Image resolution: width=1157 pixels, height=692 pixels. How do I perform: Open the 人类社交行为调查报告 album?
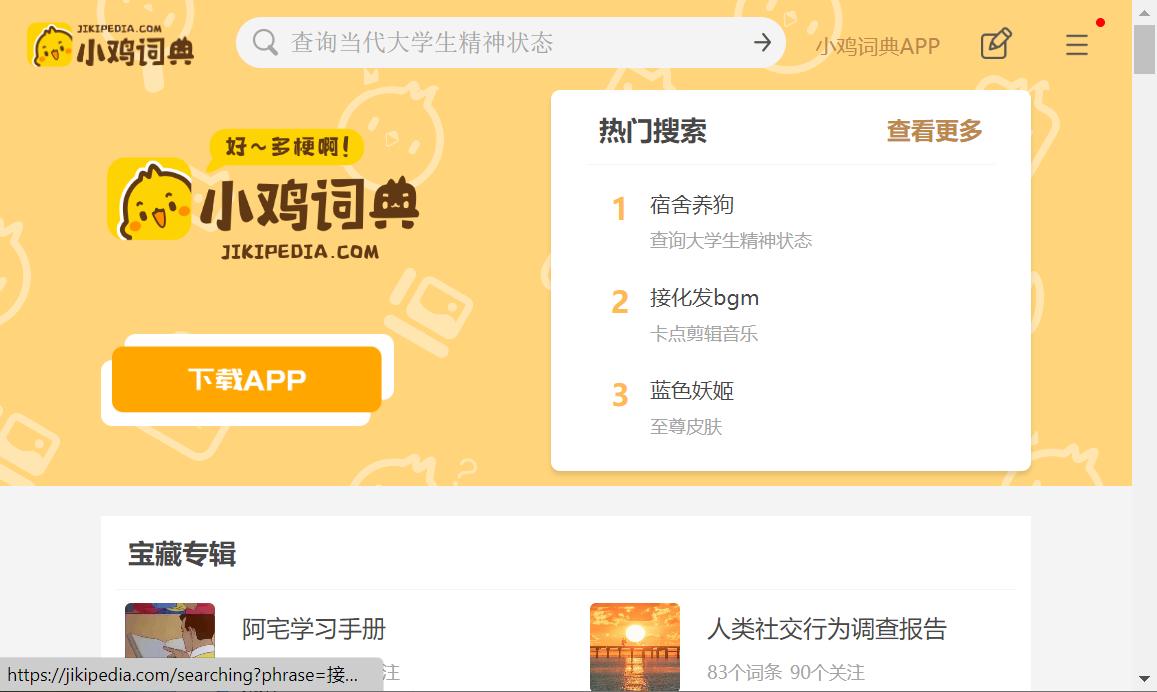point(828,629)
